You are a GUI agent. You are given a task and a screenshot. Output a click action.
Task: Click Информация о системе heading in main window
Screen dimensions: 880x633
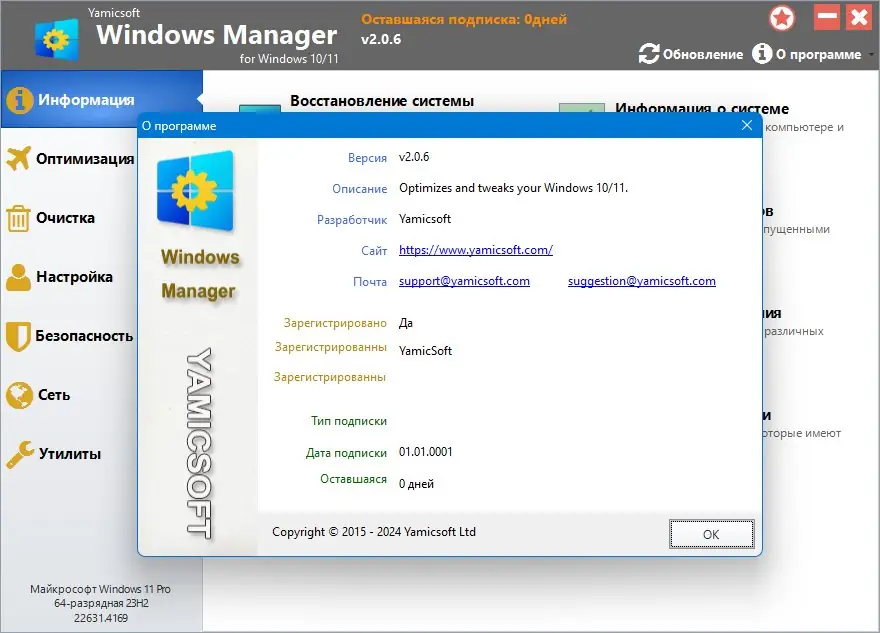(x=702, y=108)
